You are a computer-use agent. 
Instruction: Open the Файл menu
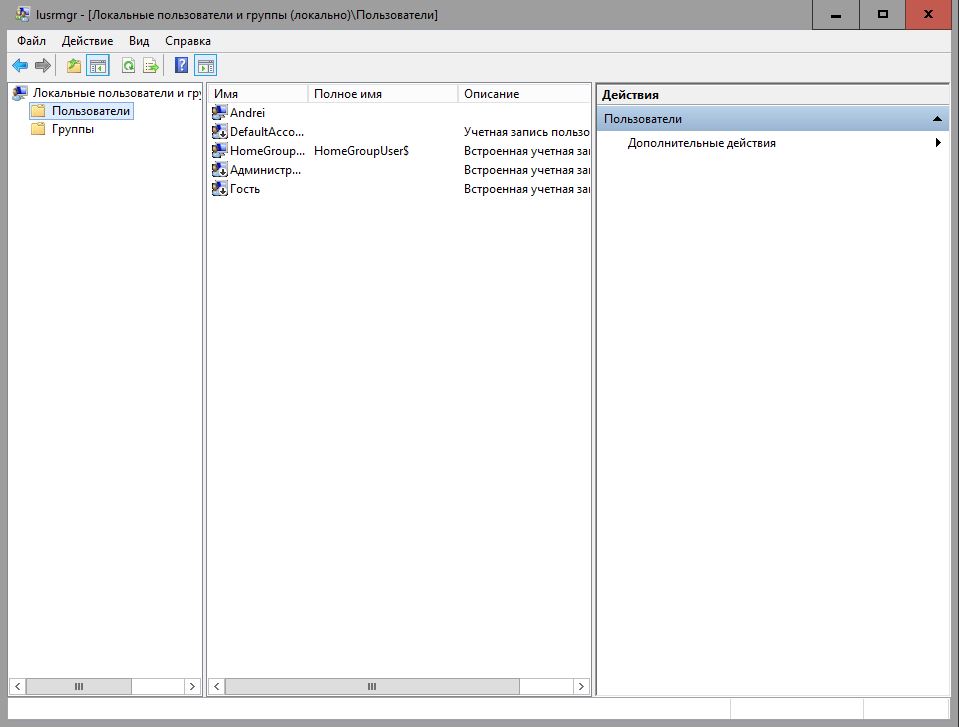point(31,41)
